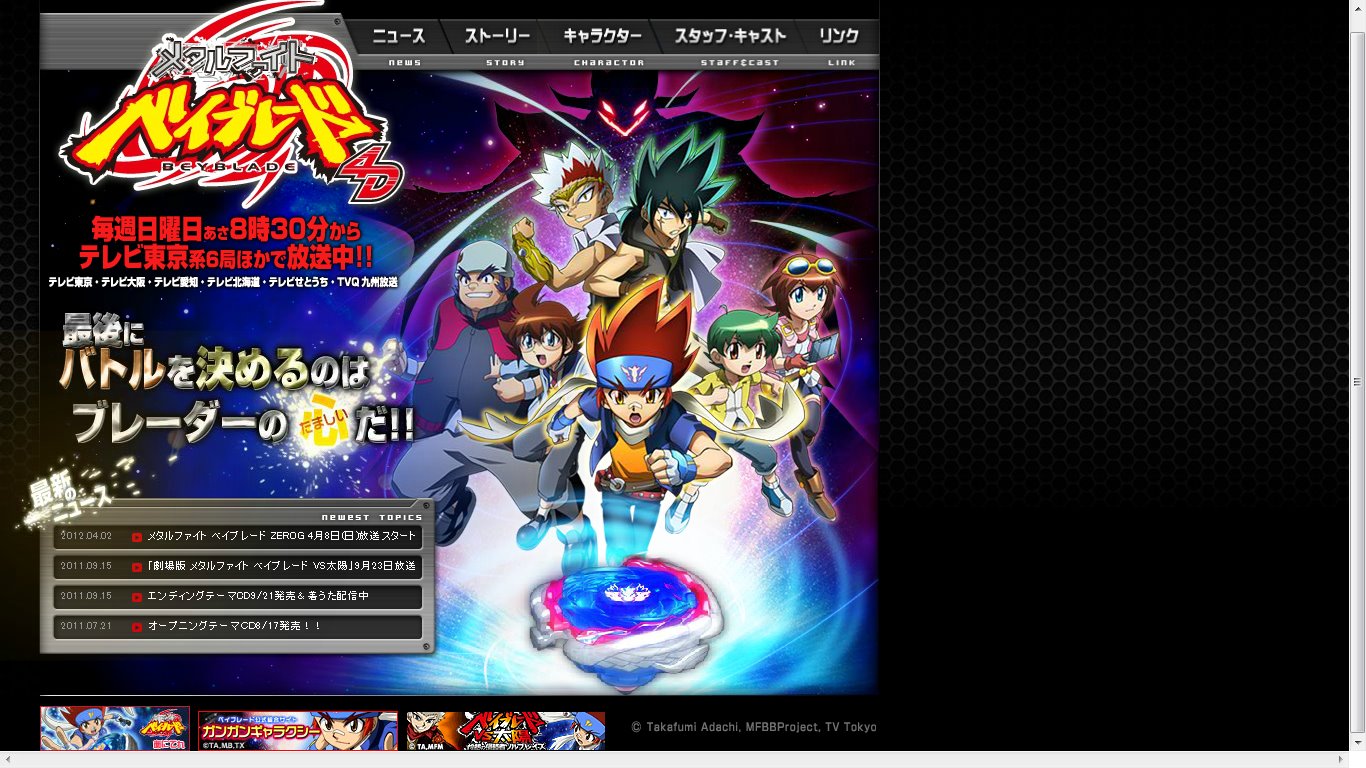Click the scroll-down arrow of vertical scrollbar
Viewport: 1366px width, 768px height.
[x=1358, y=744]
